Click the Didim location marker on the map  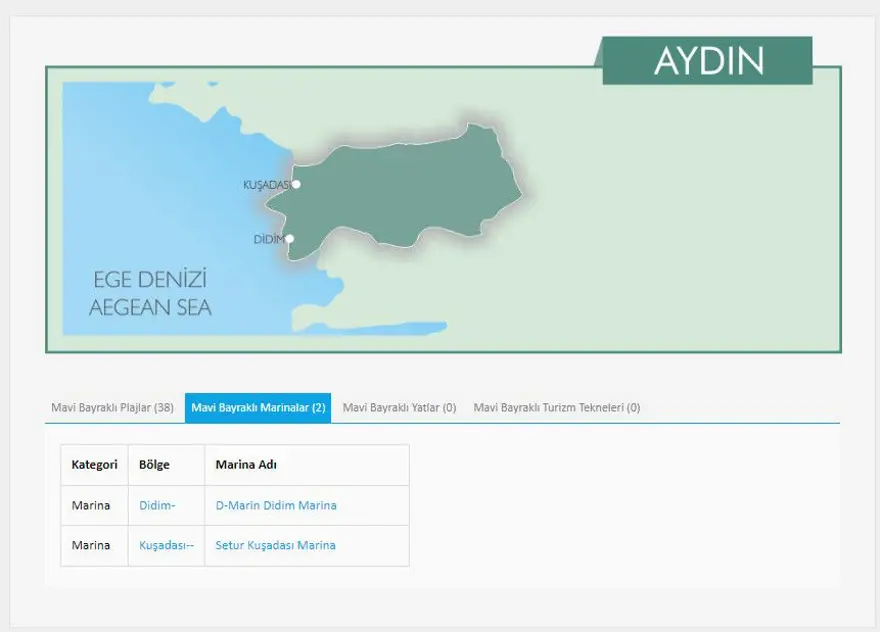[288, 238]
